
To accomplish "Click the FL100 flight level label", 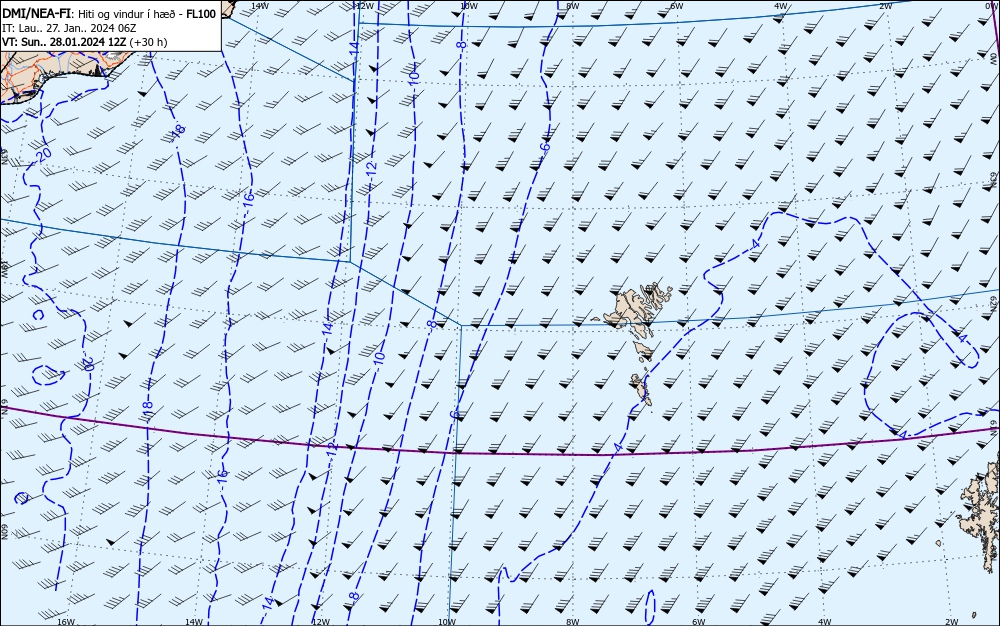I will (201, 13).
